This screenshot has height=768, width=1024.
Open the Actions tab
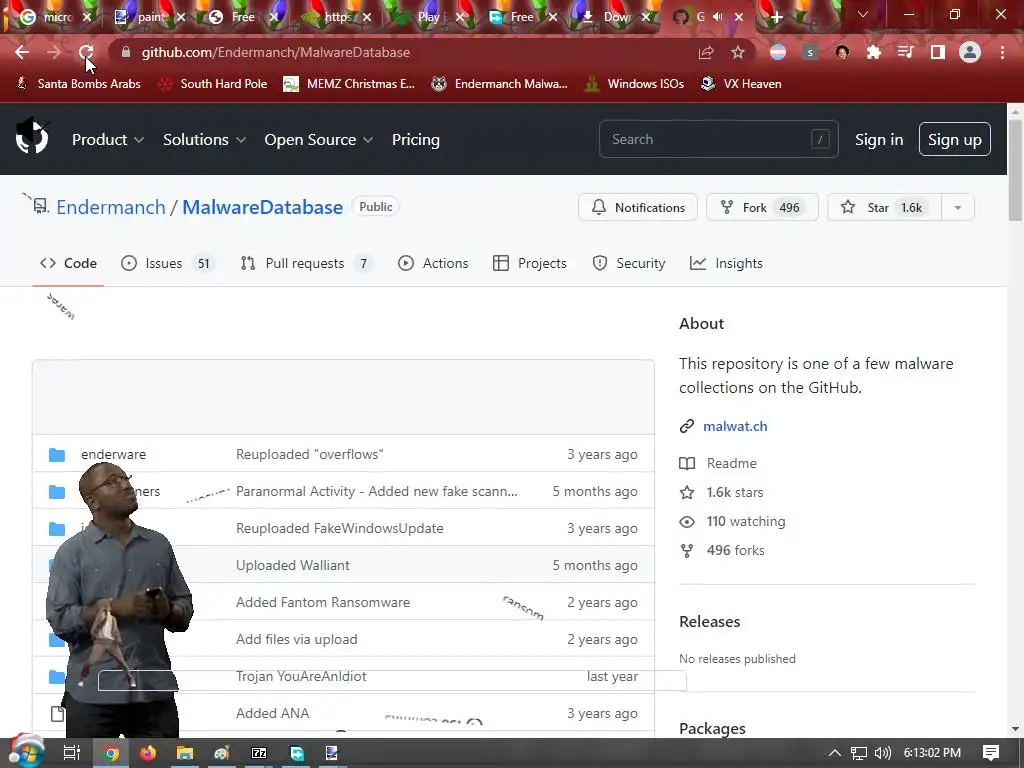point(434,263)
